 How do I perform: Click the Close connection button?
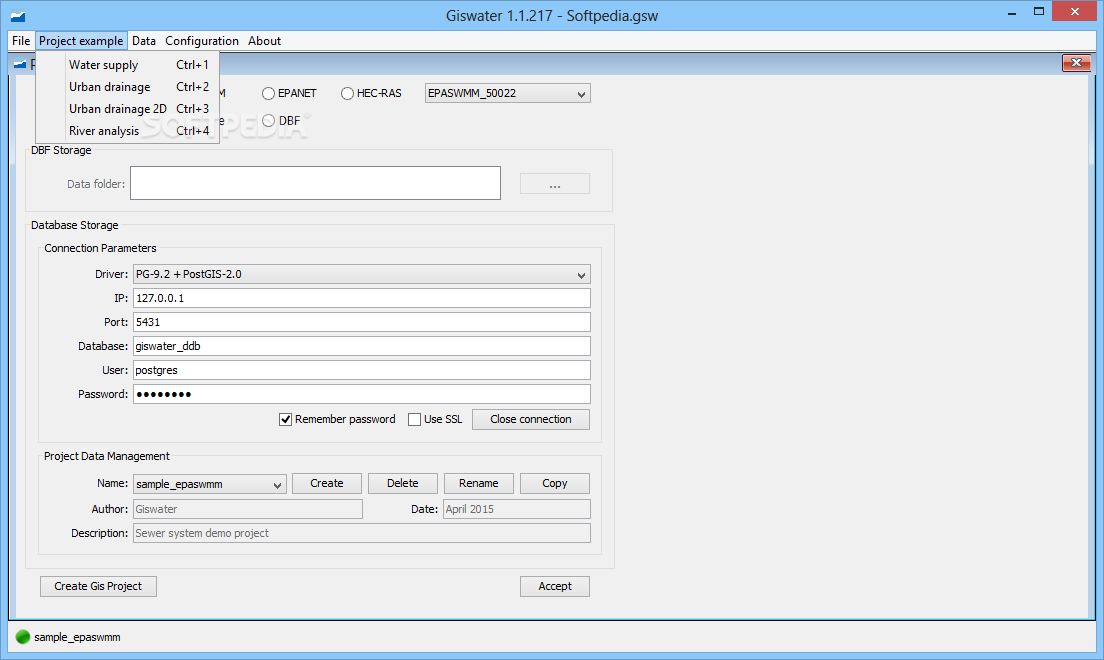point(531,419)
